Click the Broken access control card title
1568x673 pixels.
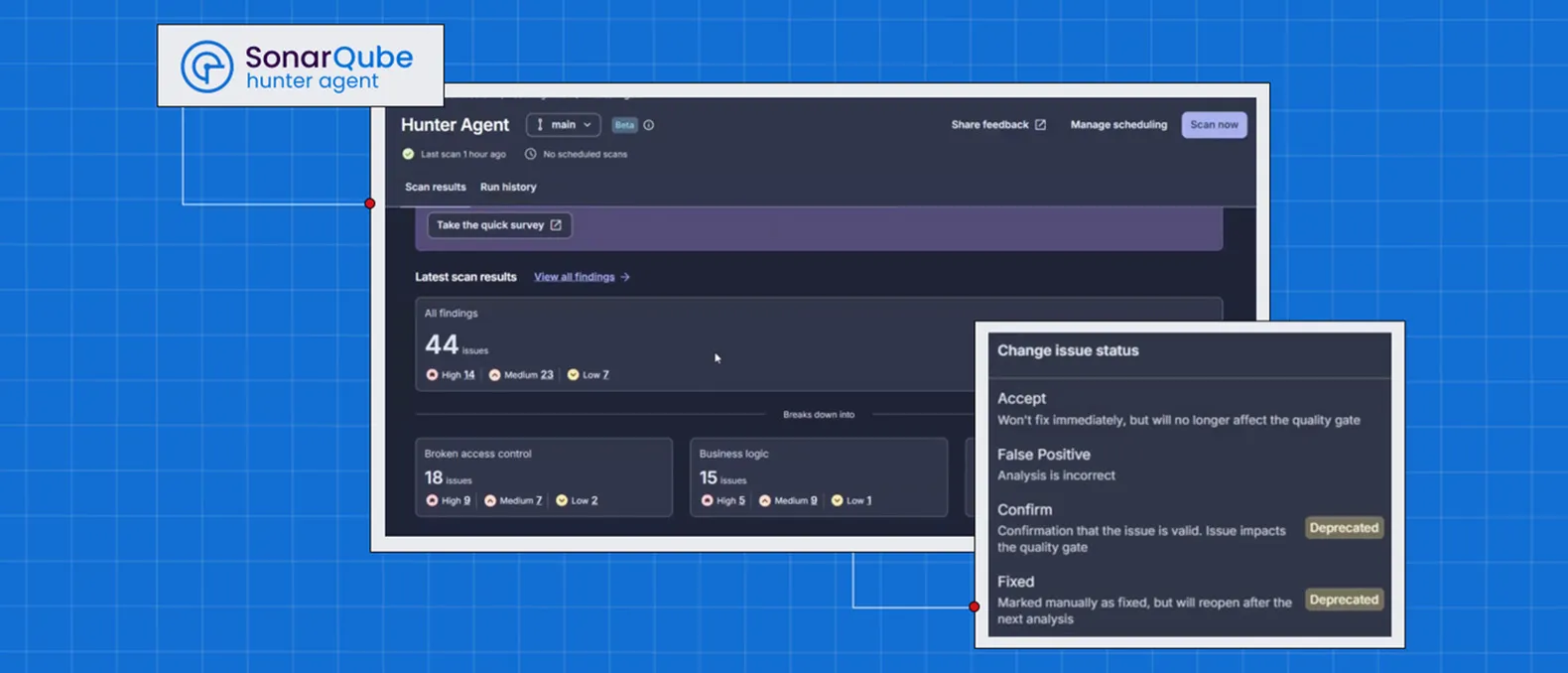click(477, 454)
